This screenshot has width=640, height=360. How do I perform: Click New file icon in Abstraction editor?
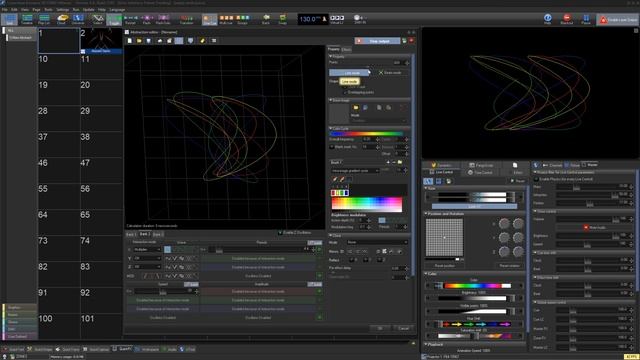coord(130,41)
